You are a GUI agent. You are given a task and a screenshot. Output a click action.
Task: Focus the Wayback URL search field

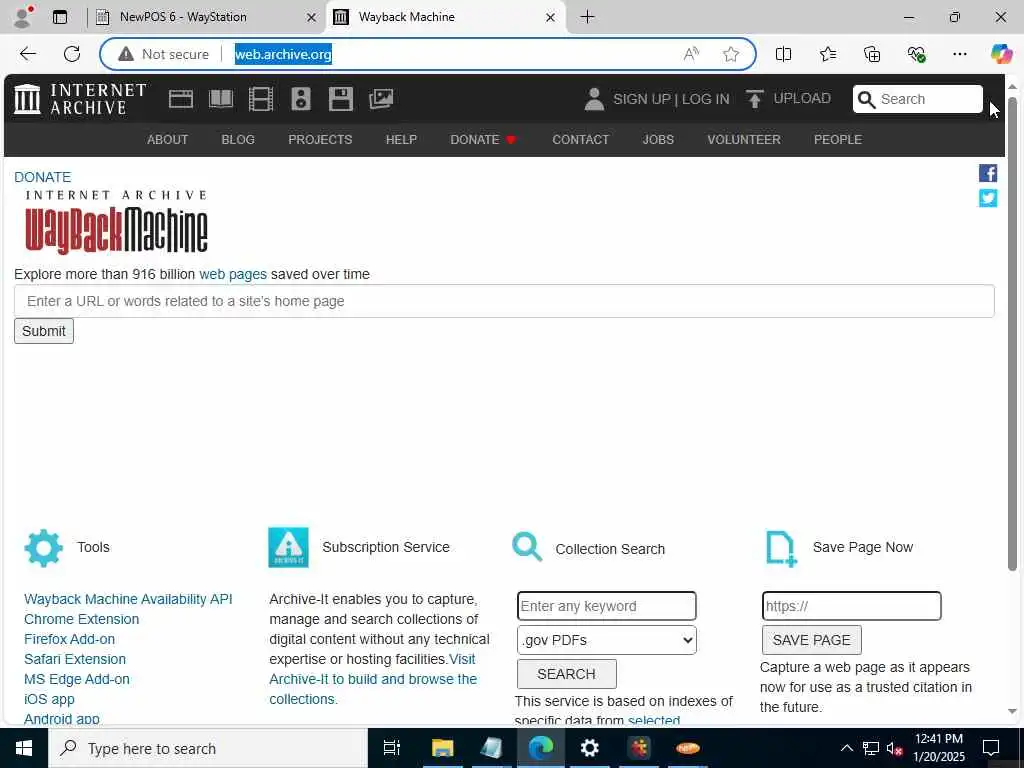(x=504, y=301)
